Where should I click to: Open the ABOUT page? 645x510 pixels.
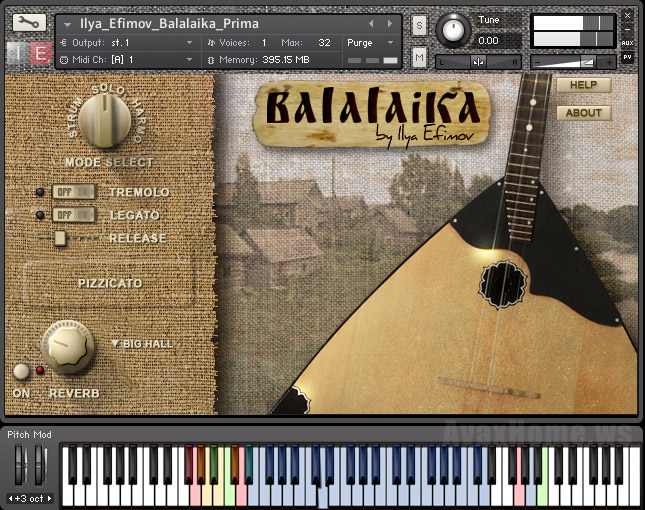[584, 113]
